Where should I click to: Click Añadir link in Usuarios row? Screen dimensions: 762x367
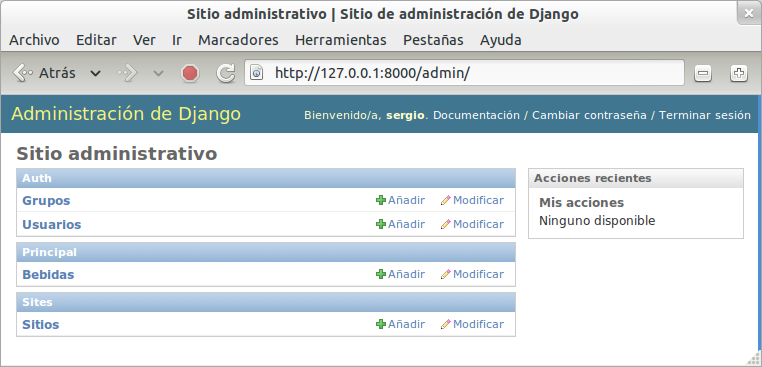406,224
